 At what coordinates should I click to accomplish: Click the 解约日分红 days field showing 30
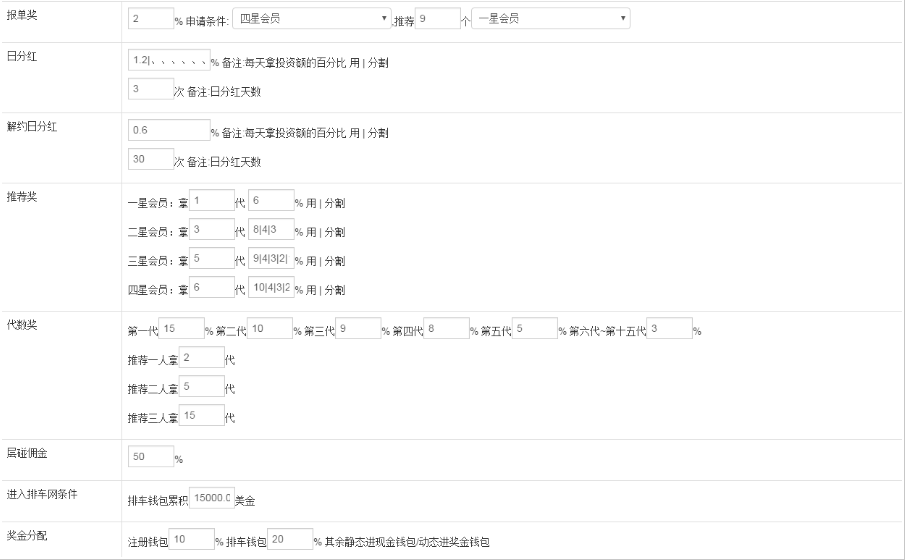click(151, 159)
